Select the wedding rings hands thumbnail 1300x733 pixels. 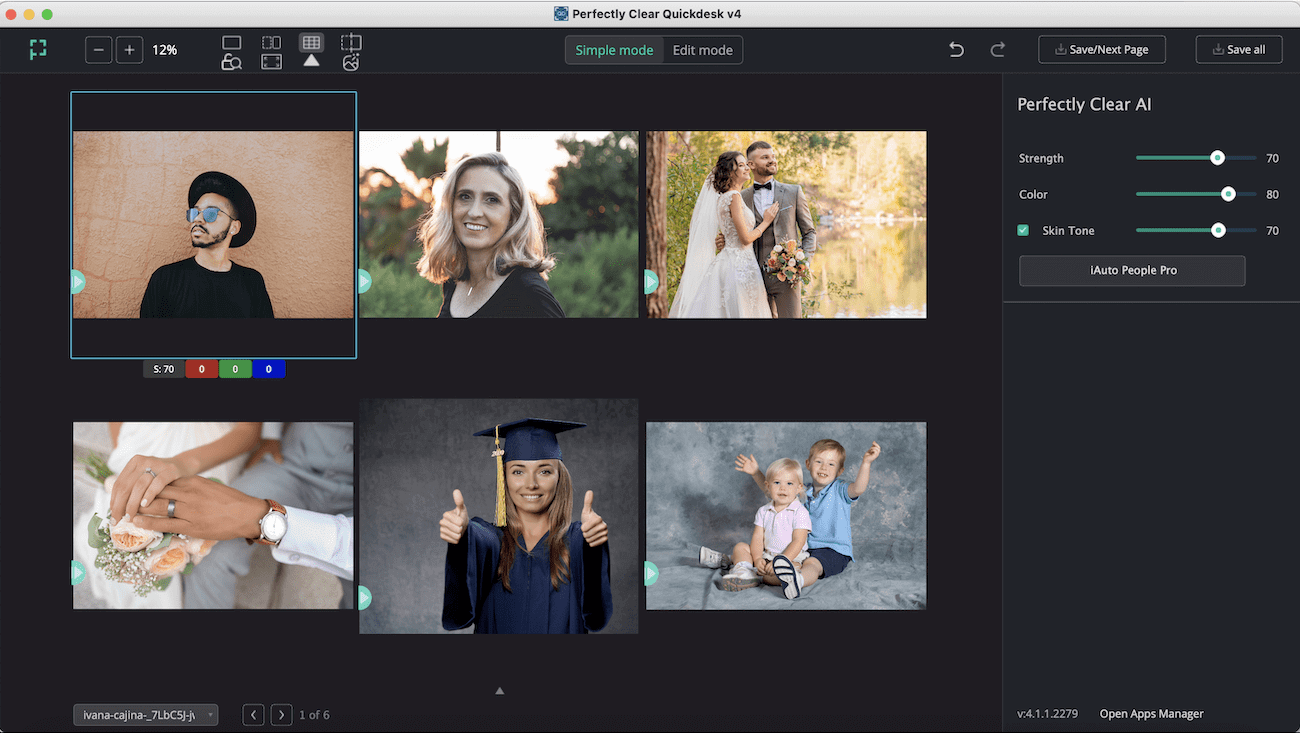[x=213, y=515]
